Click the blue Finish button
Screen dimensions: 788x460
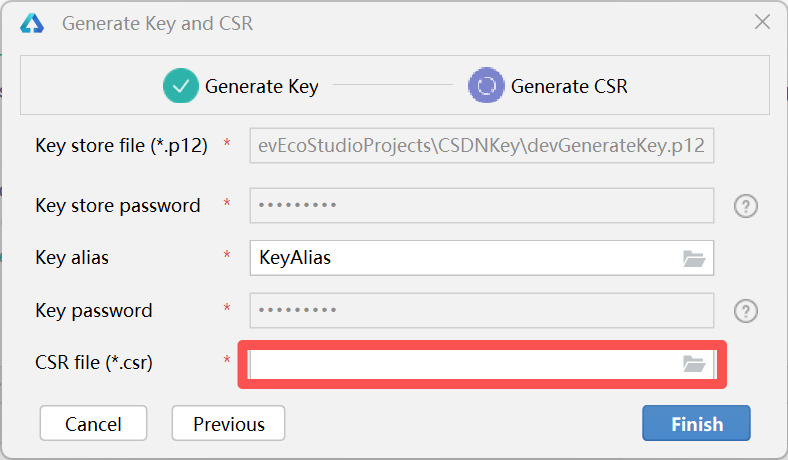[697, 423]
